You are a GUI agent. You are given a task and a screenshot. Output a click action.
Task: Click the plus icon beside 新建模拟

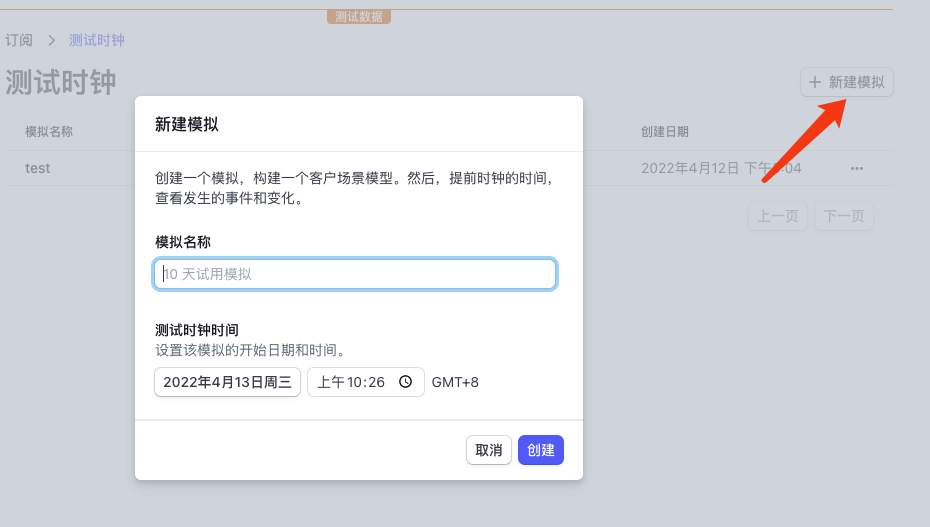[x=815, y=82]
